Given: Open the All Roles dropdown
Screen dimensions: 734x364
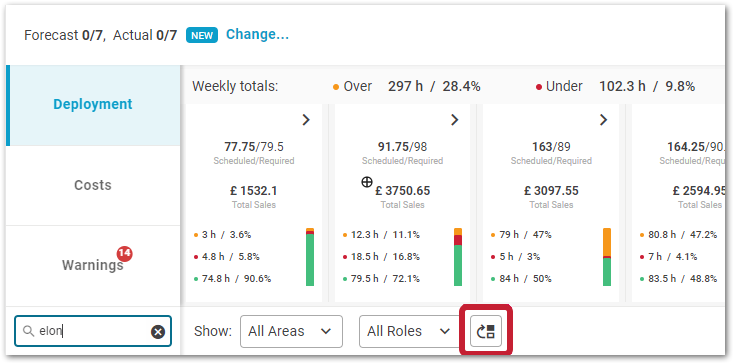Looking at the screenshot, I should click(410, 331).
